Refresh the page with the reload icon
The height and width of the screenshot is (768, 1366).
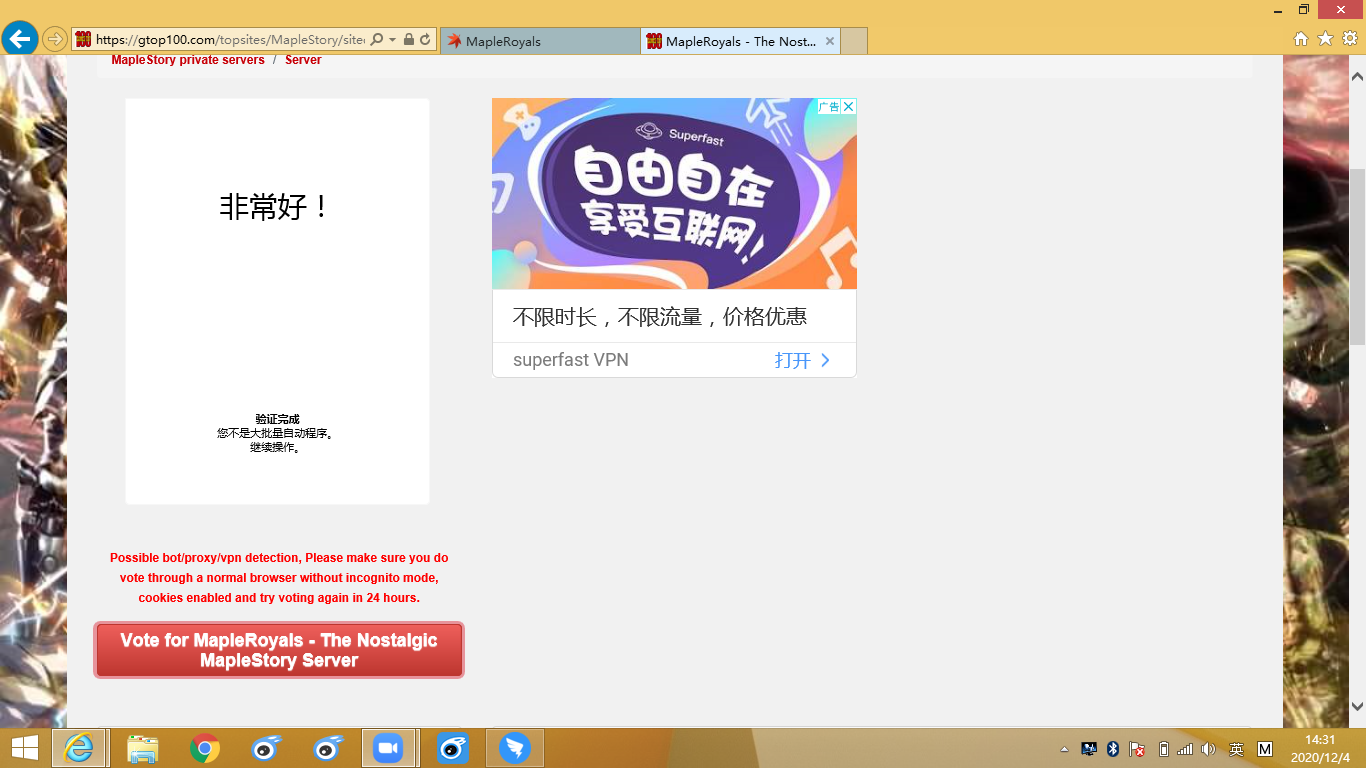[425, 40]
